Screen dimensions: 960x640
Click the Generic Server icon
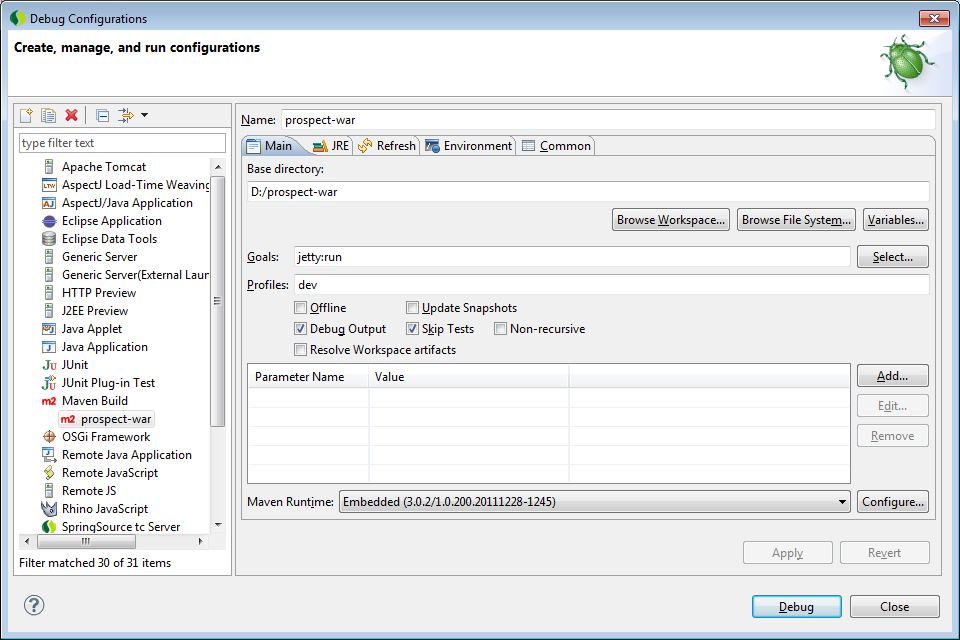click(x=49, y=257)
